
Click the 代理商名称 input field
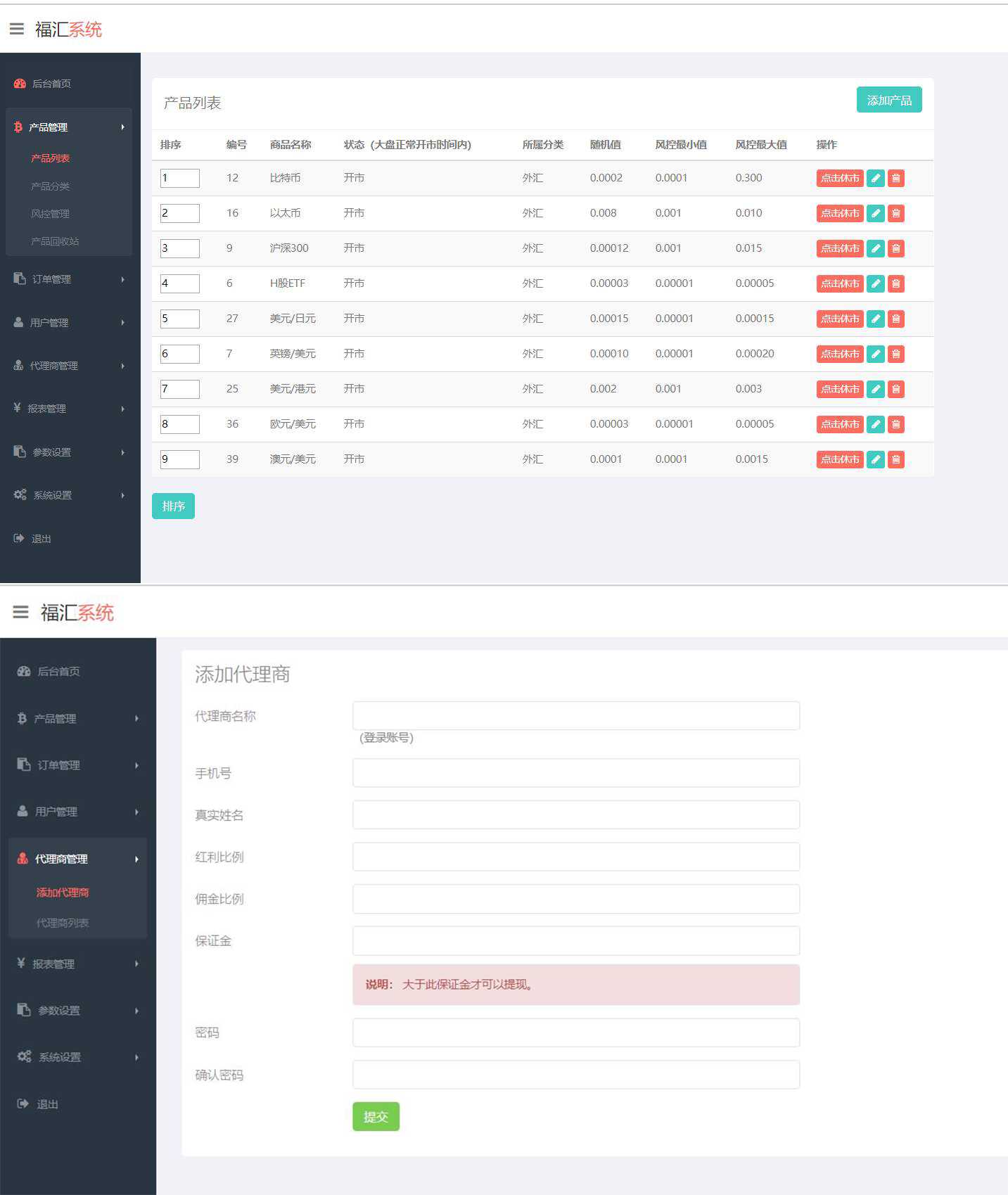(576, 715)
